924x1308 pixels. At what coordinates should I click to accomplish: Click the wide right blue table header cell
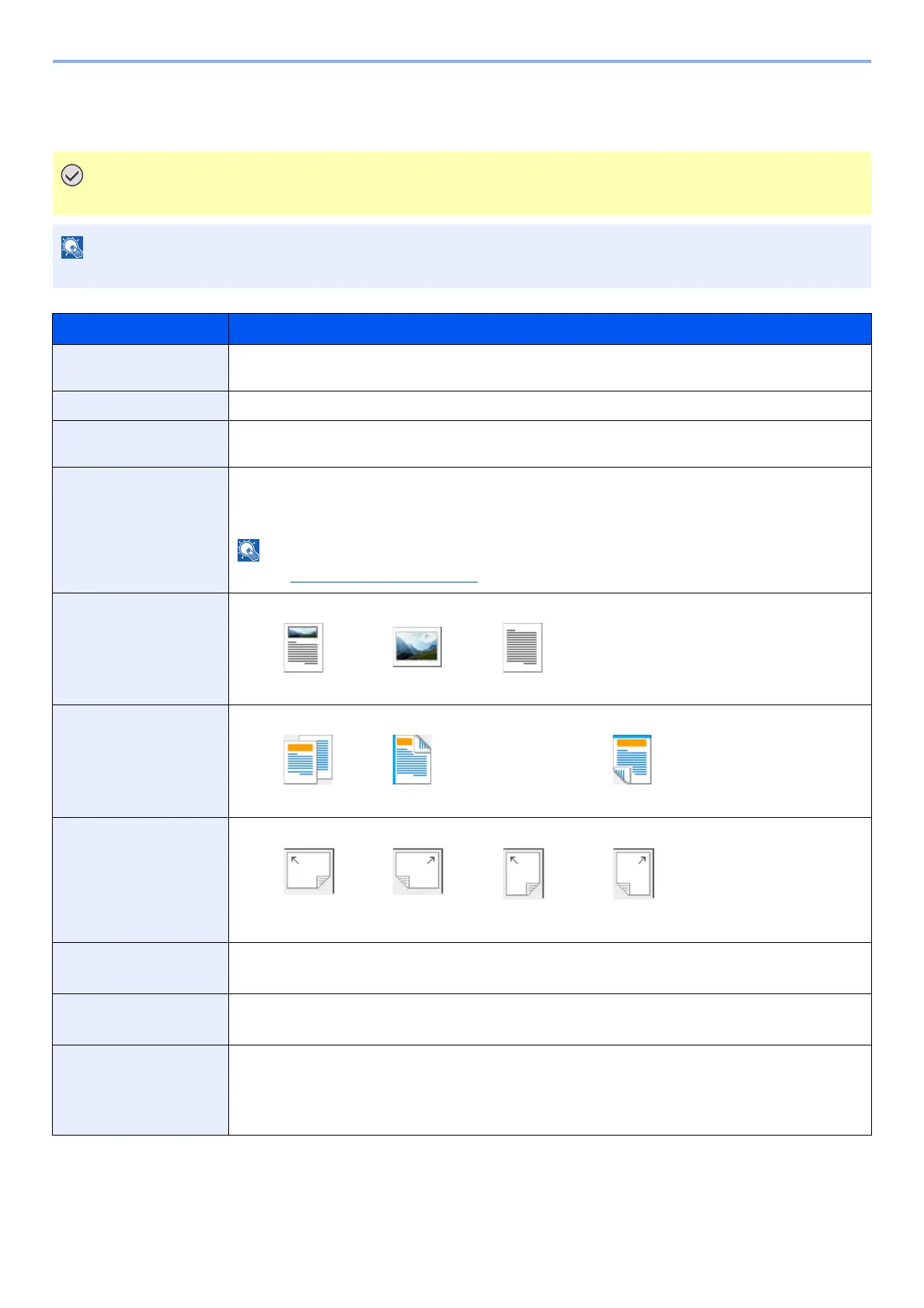550,329
